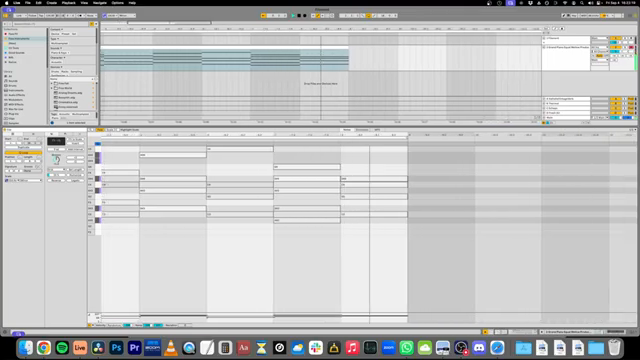Open the Playback menu

[x=69, y=3]
